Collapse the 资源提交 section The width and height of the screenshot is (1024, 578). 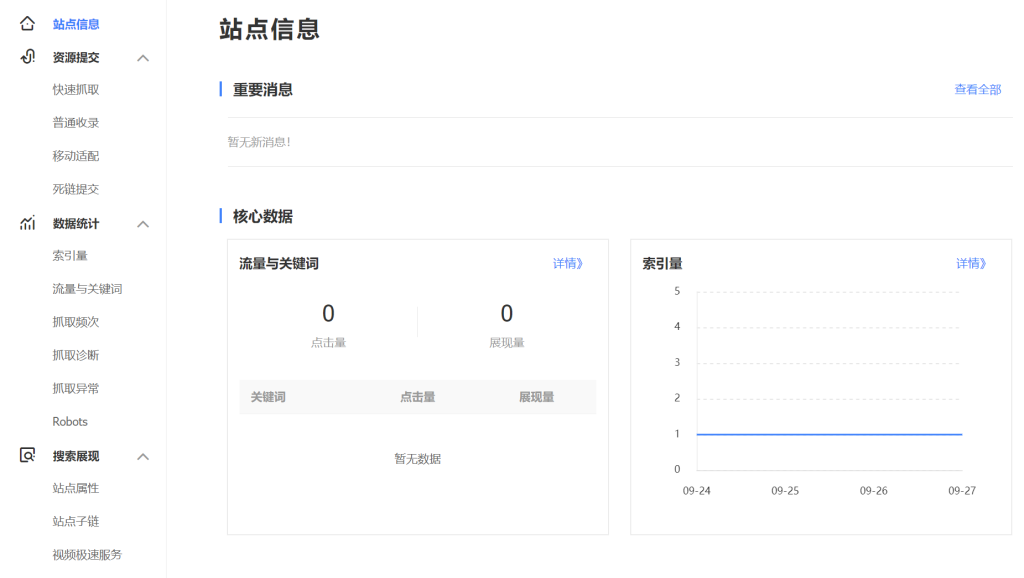click(x=142, y=57)
